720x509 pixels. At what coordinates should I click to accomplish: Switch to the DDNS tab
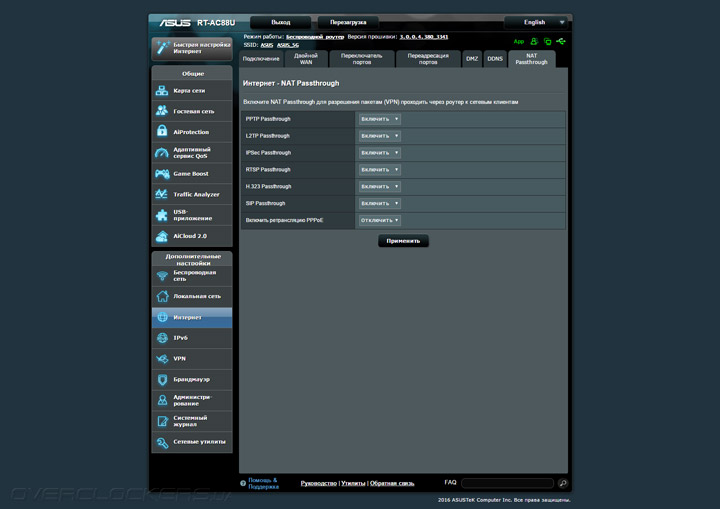495,59
